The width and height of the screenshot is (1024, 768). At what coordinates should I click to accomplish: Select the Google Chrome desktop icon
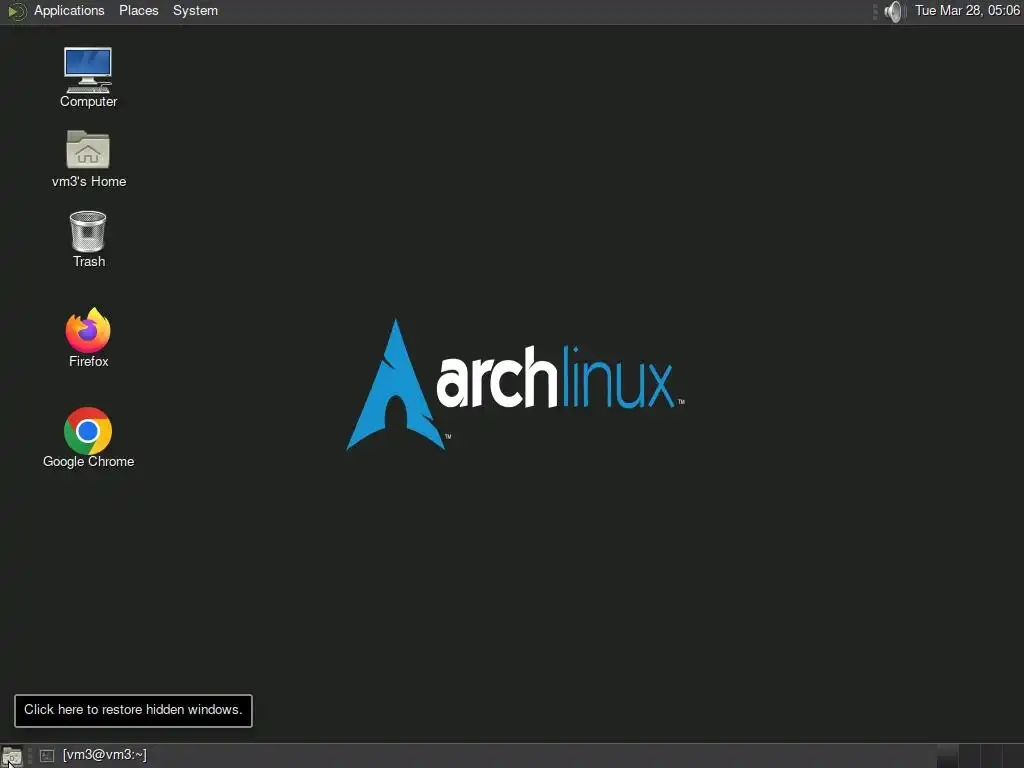tap(88, 438)
